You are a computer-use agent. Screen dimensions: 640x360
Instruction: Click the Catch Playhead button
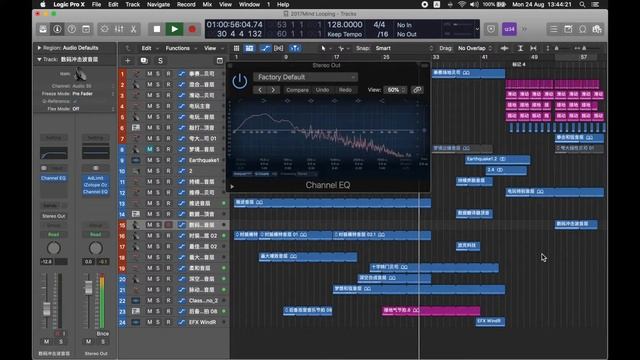(295, 48)
